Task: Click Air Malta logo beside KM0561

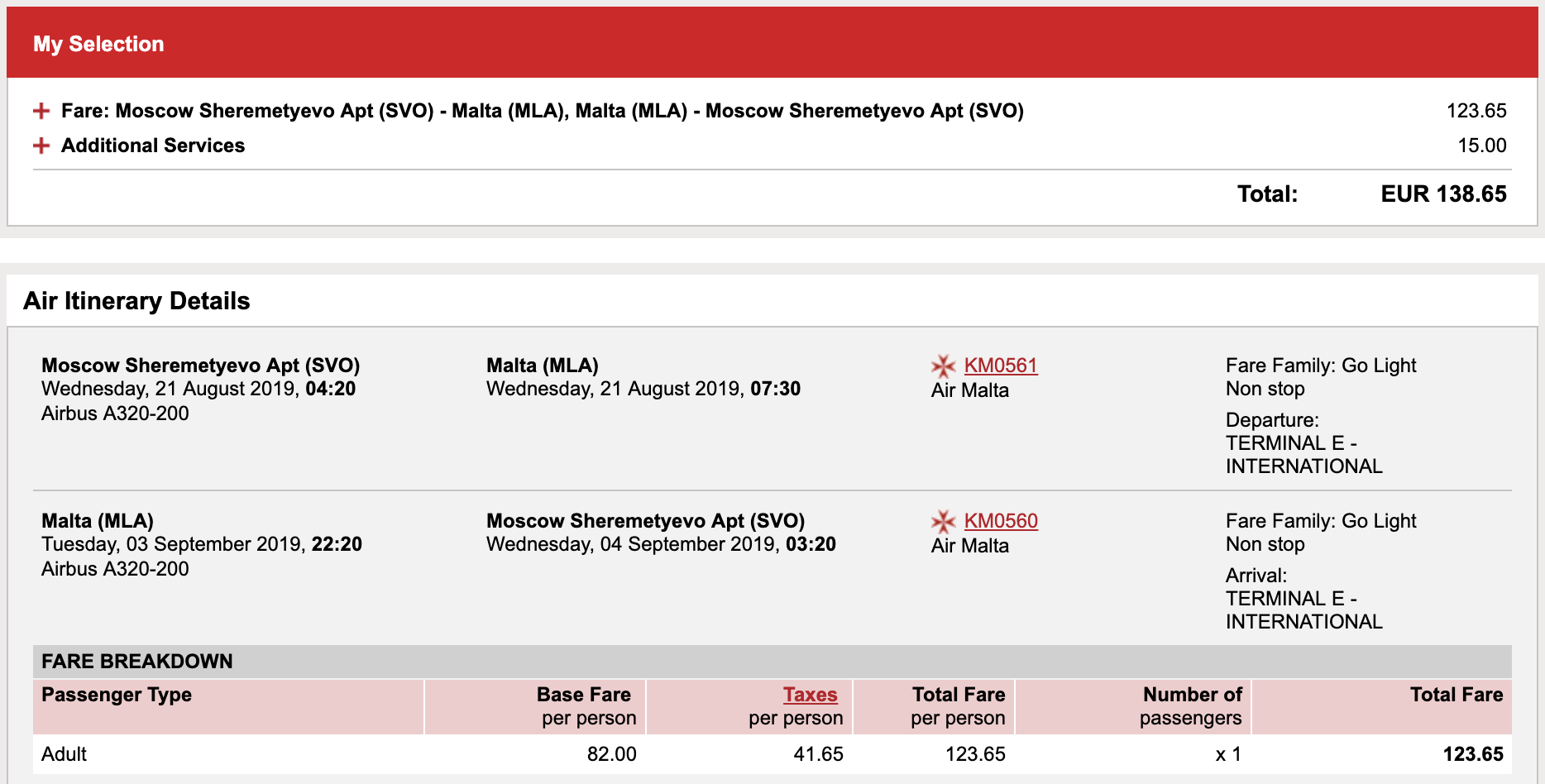Action: (943, 366)
